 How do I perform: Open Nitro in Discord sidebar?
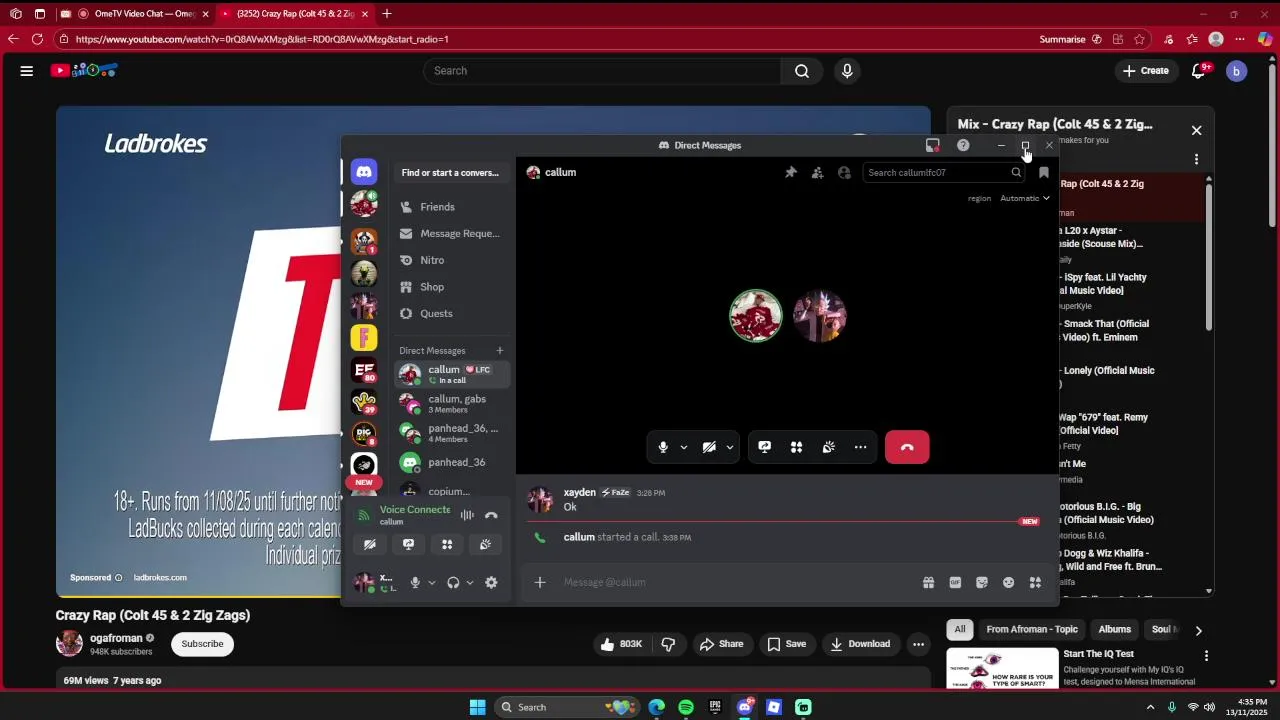click(x=450, y=260)
